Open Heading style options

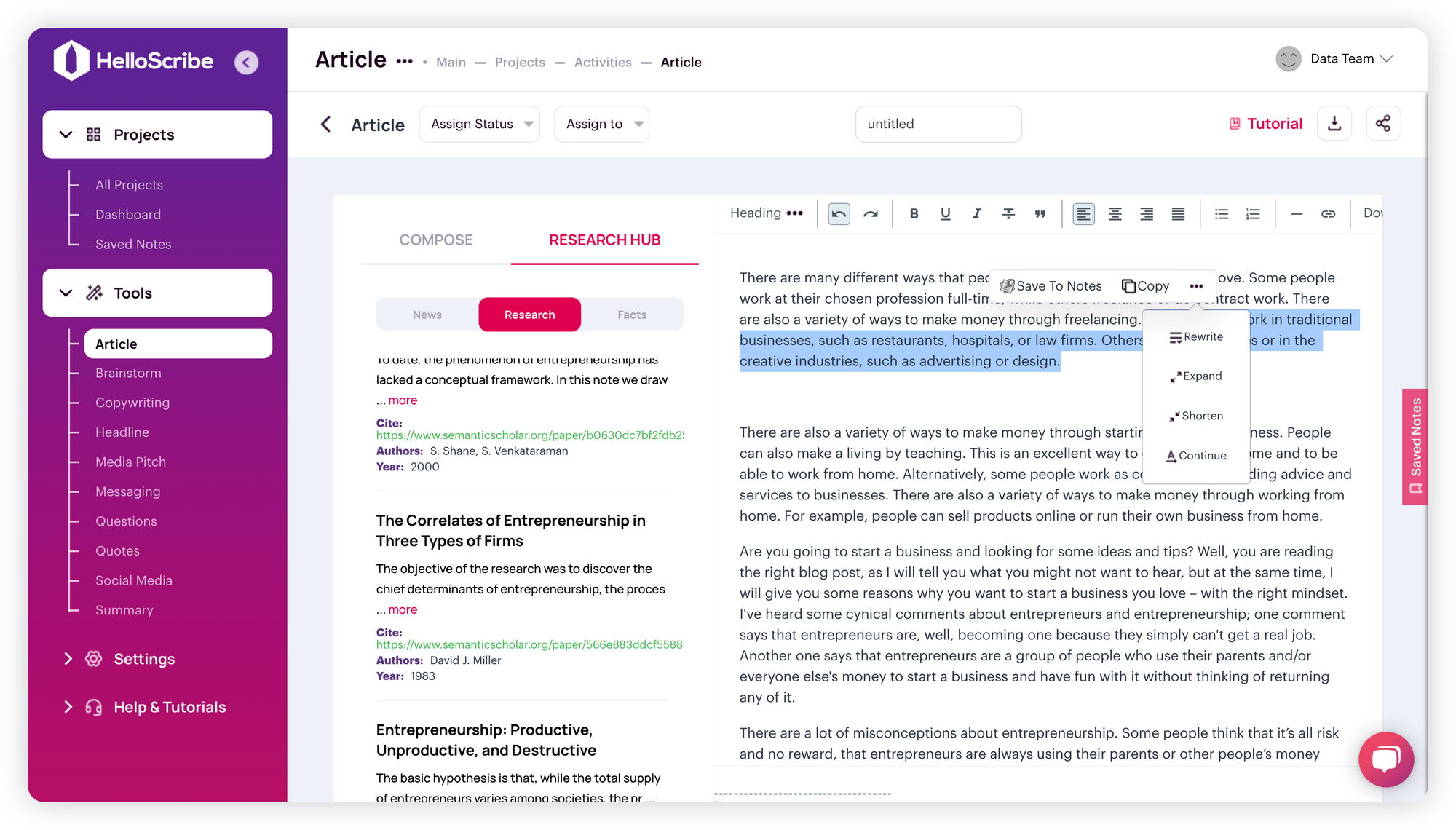pos(767,213)
